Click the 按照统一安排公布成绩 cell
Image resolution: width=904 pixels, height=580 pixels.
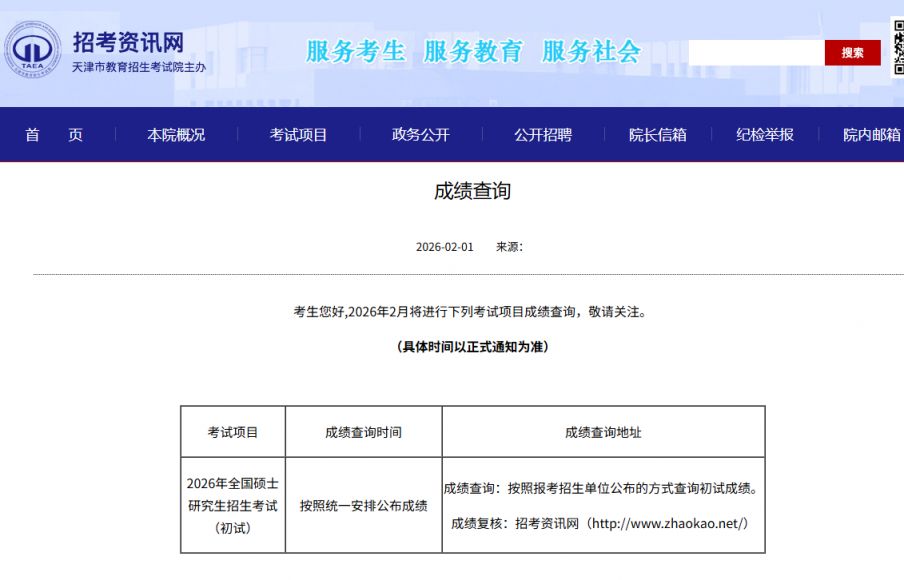click(x=364, y=506)
